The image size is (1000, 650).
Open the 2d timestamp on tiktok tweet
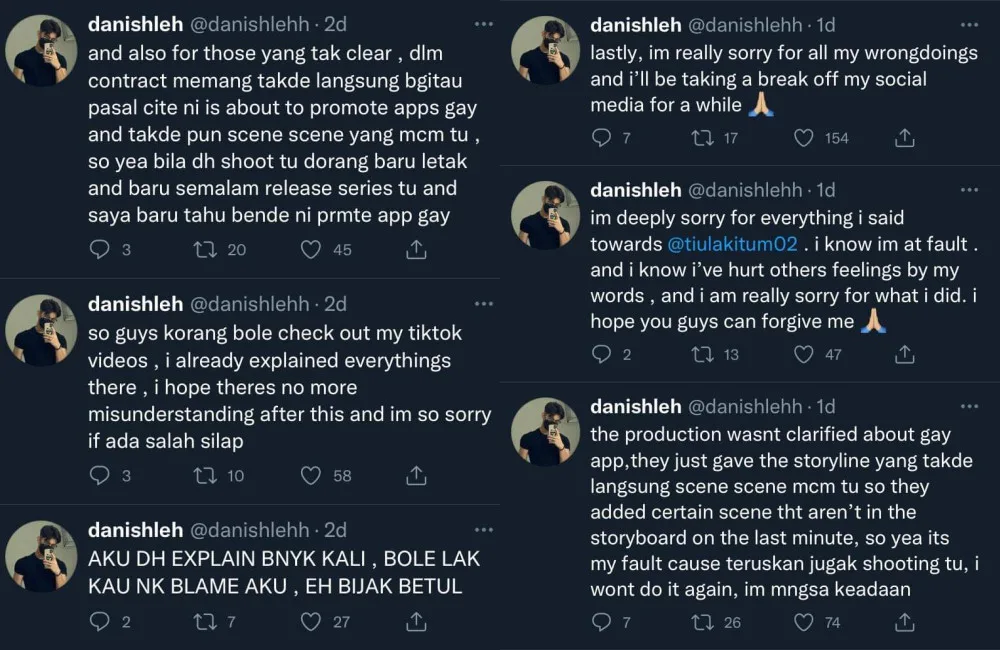(x=336, y=303)
